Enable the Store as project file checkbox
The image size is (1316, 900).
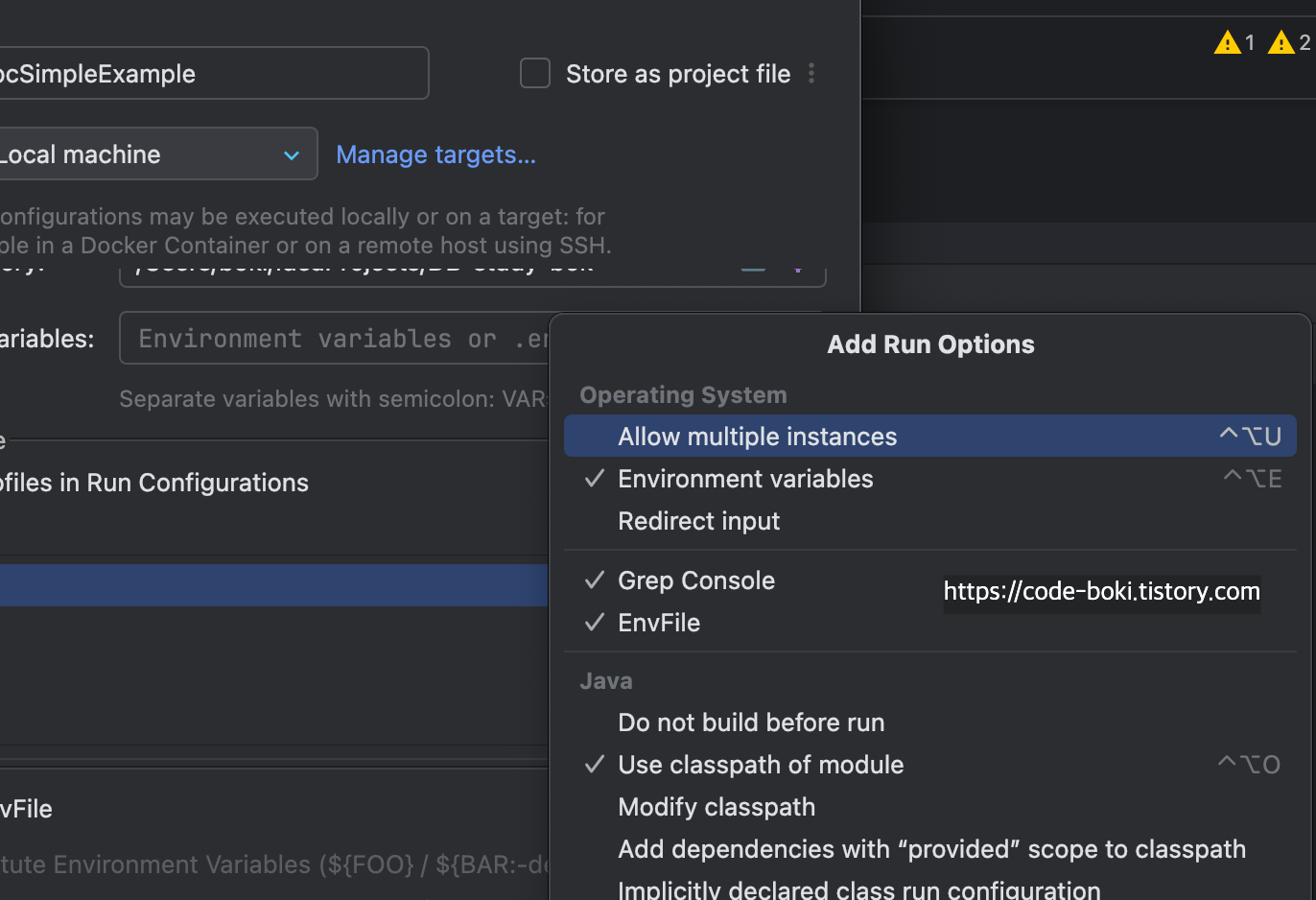(535, 74)
